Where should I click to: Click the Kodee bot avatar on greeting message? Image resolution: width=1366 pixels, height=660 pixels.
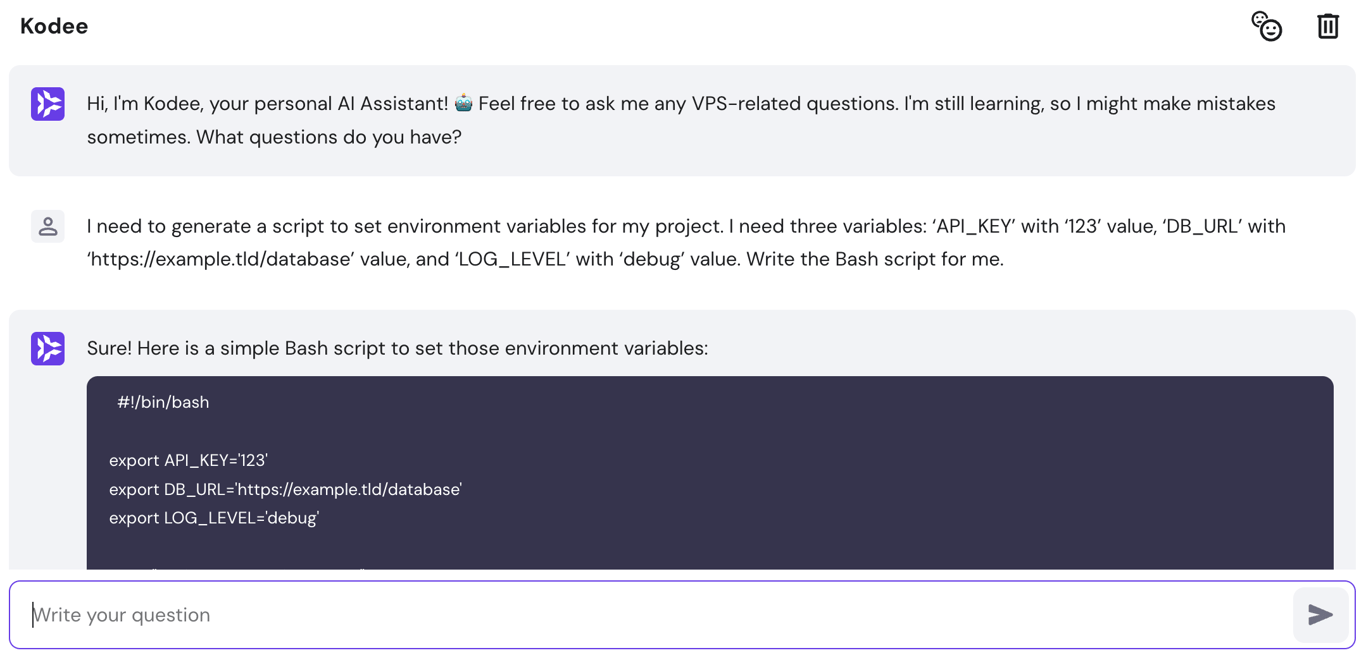click(47, 103)
